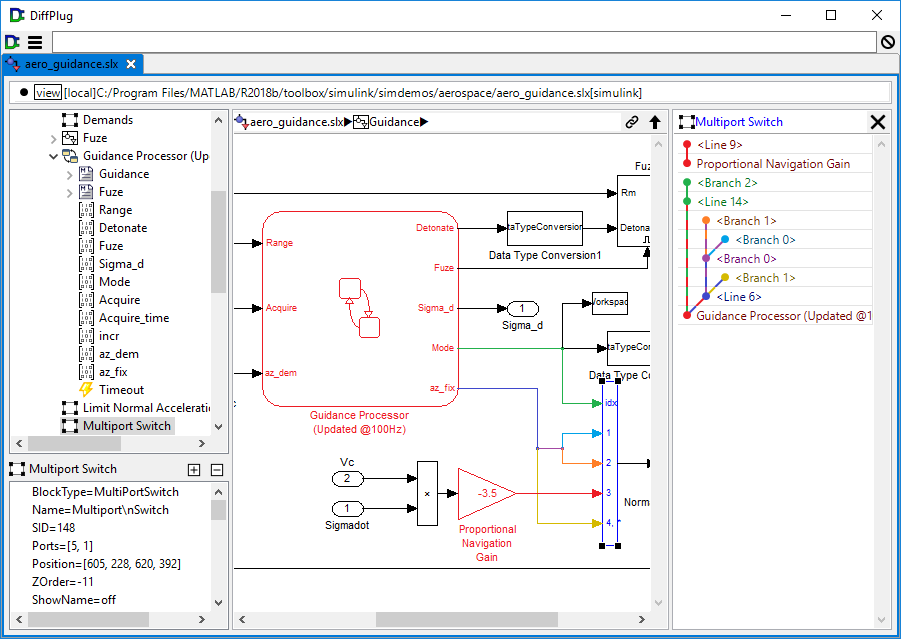Click the Data Type Conversion1 block
The image size is (901, 639).
545,228
